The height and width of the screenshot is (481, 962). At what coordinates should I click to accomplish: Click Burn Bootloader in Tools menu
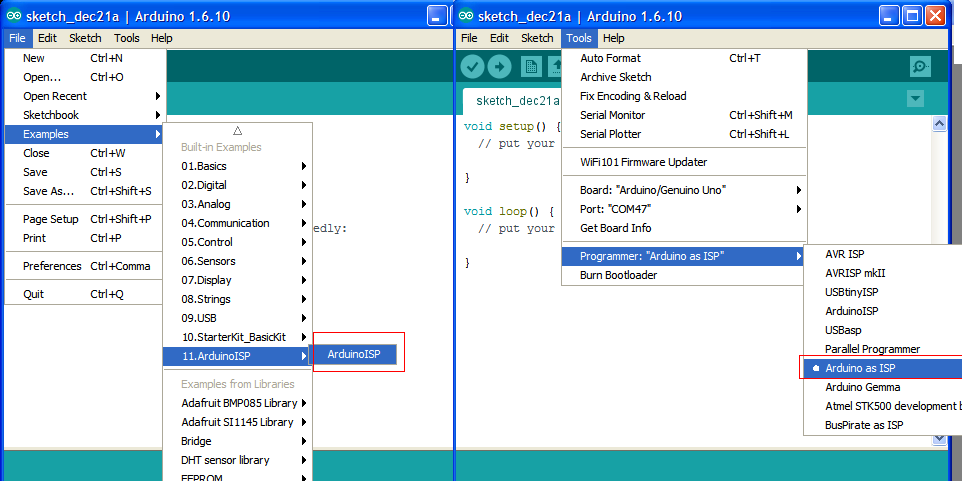click(x=684, y=275)
